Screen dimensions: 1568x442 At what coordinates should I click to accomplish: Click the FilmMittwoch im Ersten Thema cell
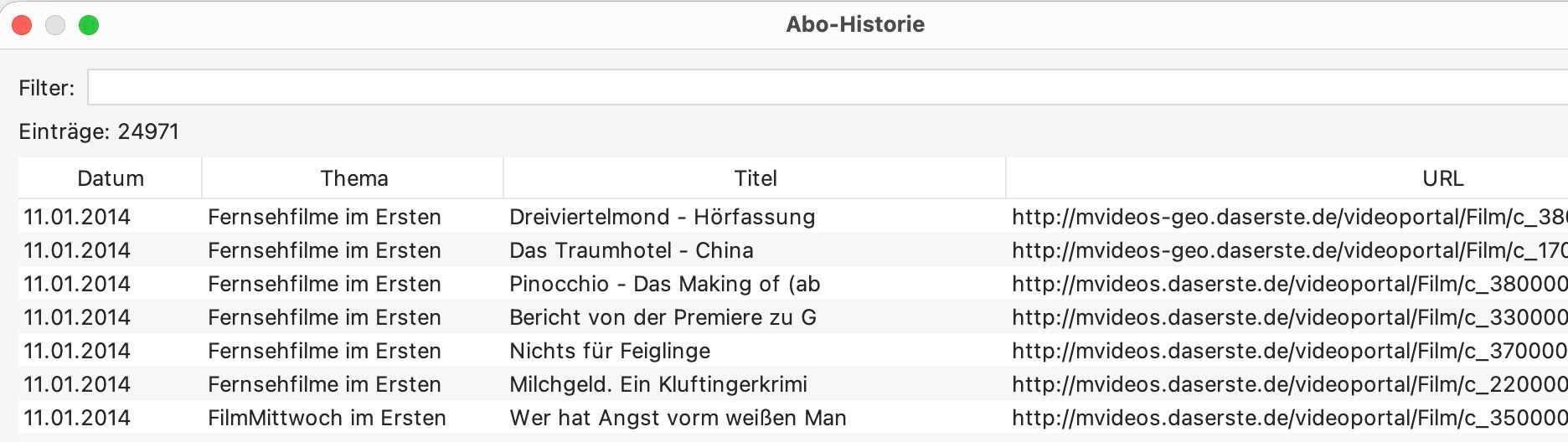pos(327,418)
